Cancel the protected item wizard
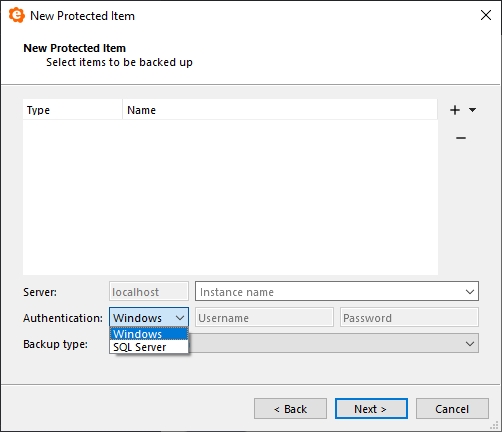Screen dimensions: 502x432 tap(452, 409)
